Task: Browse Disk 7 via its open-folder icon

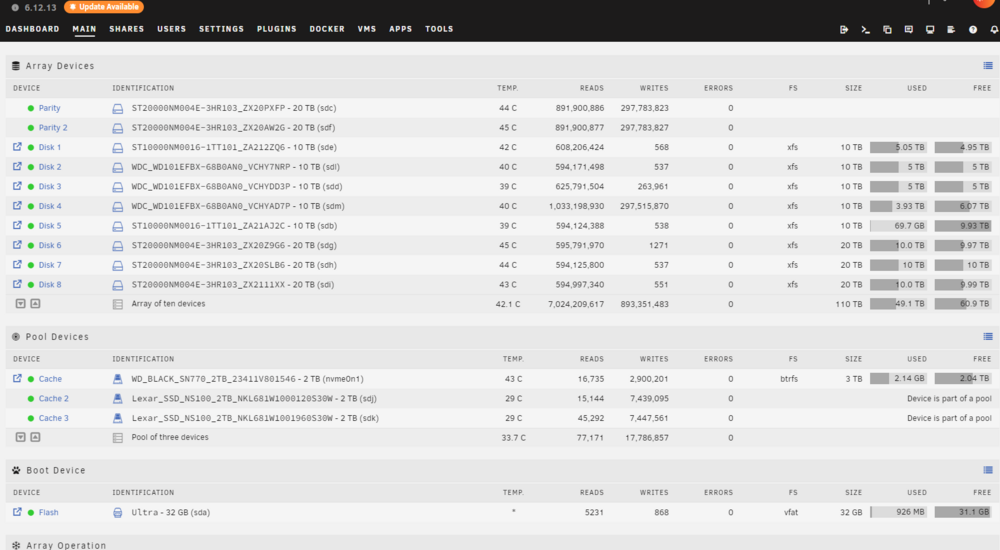Action: point(17,264)
